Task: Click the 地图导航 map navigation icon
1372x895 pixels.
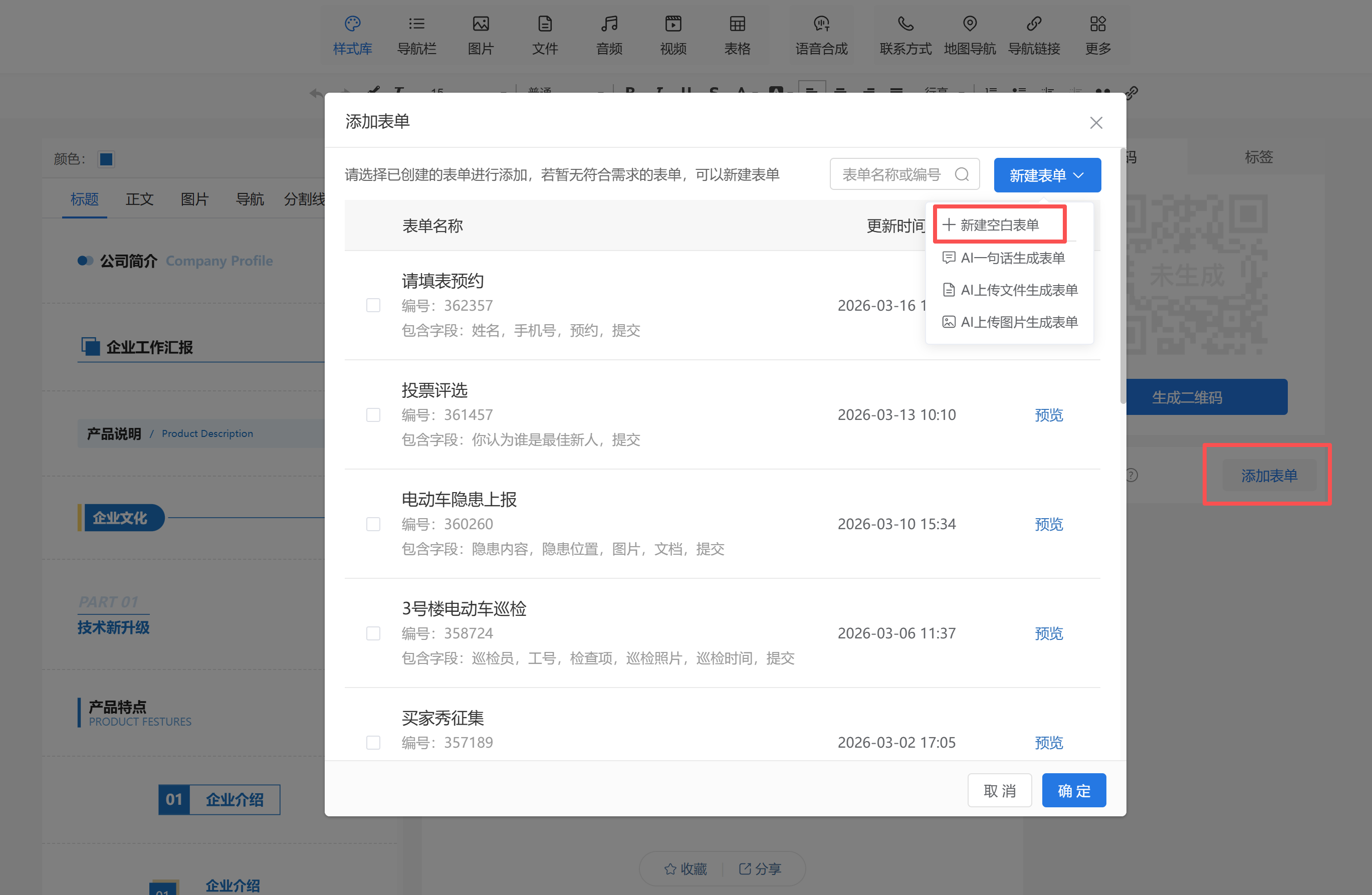Action: click(x=970, y=24)
